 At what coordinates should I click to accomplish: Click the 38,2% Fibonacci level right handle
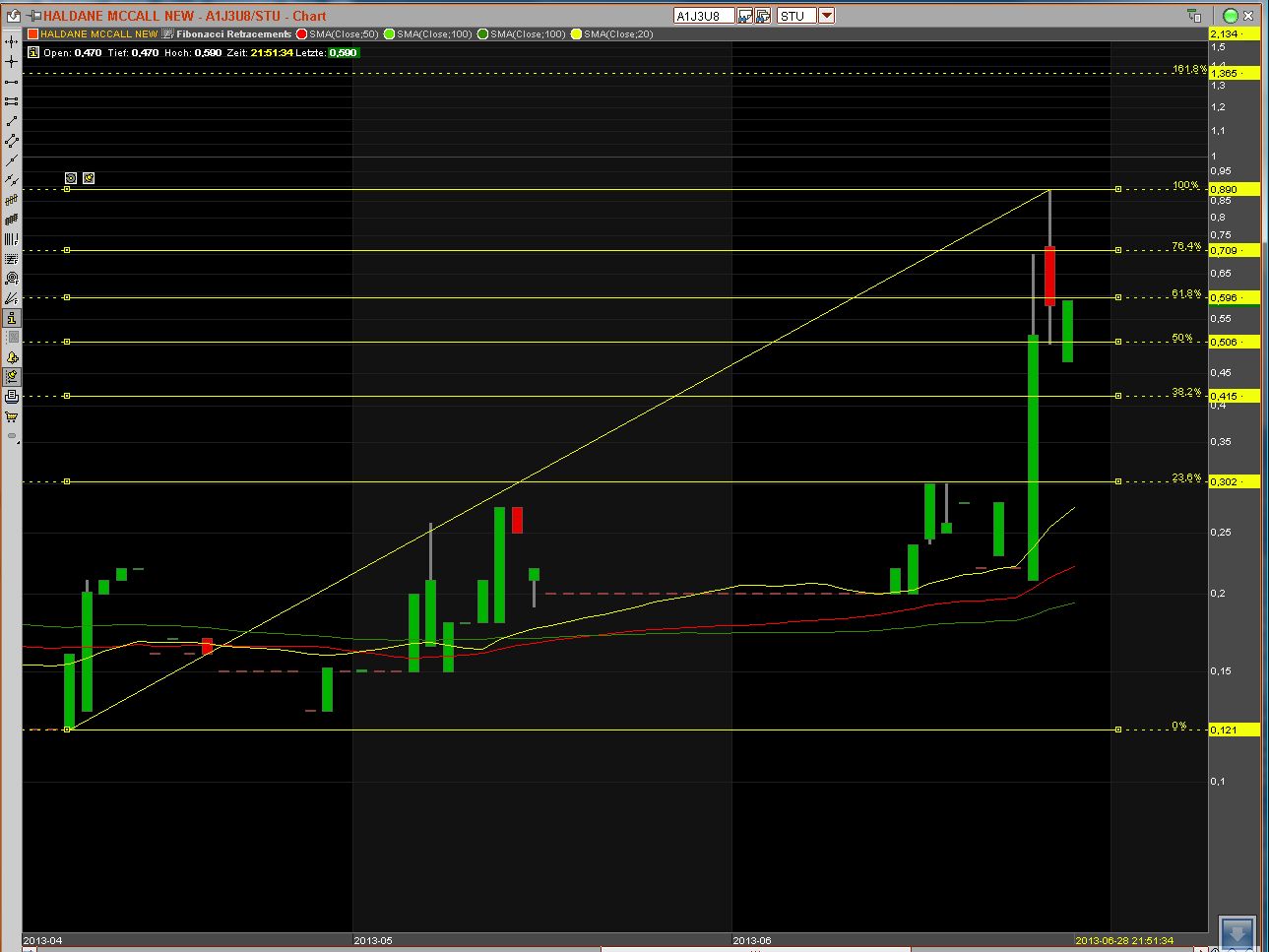pyautogui.click(x=1118, y=396)
